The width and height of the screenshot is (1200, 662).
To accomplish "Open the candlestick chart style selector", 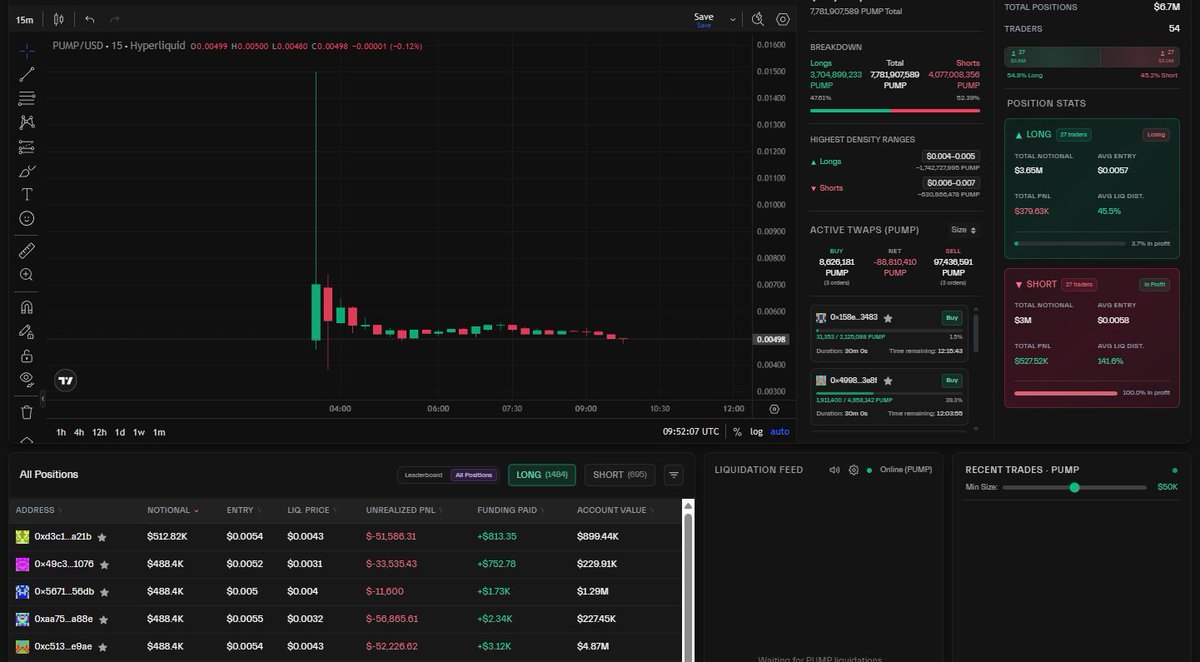I will (59, 19).
